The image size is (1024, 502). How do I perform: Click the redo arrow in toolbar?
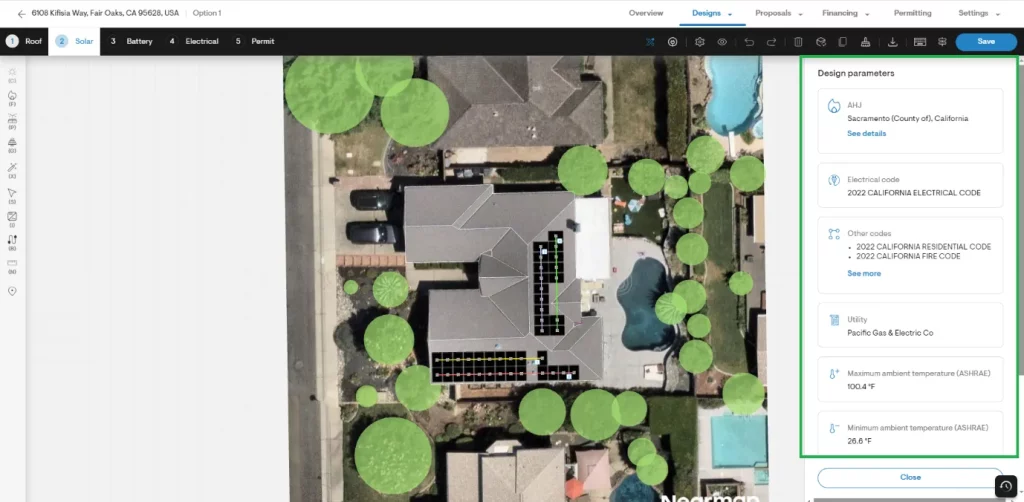coord(771,42)
